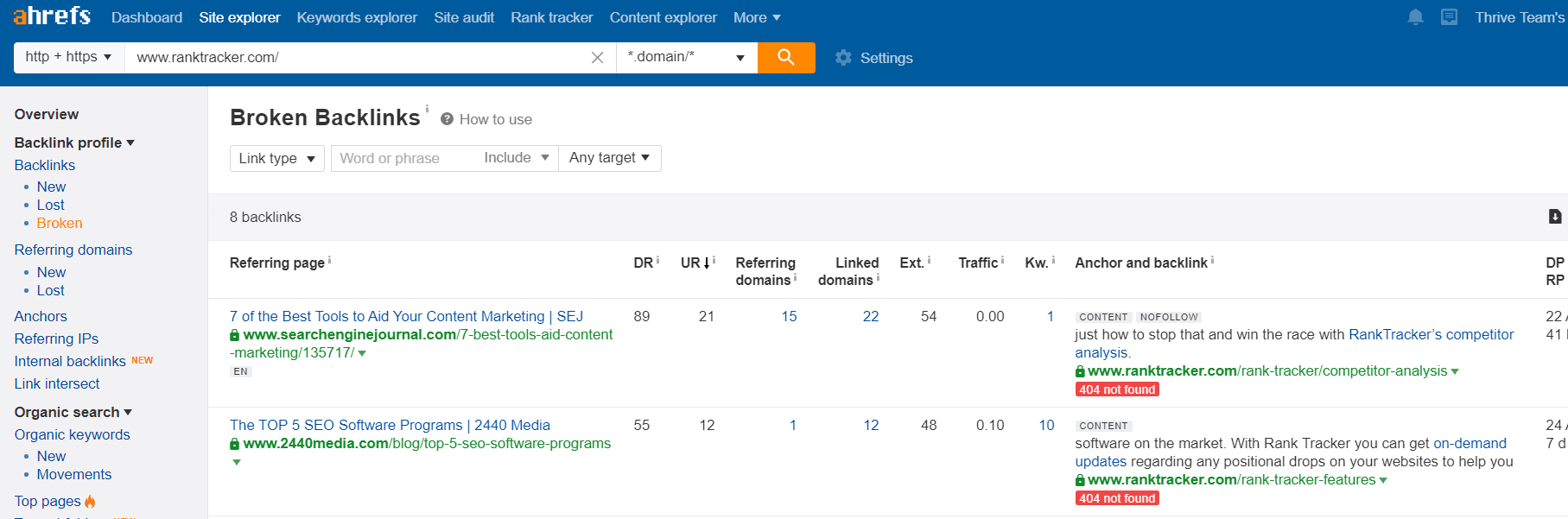Open Overview in the sidebar
Viewport: 1568px width, 519px height.
47,114
